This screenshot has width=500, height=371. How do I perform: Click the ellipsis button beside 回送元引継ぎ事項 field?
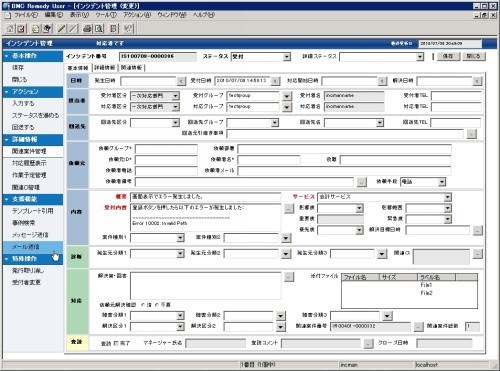tap(471, 134)
